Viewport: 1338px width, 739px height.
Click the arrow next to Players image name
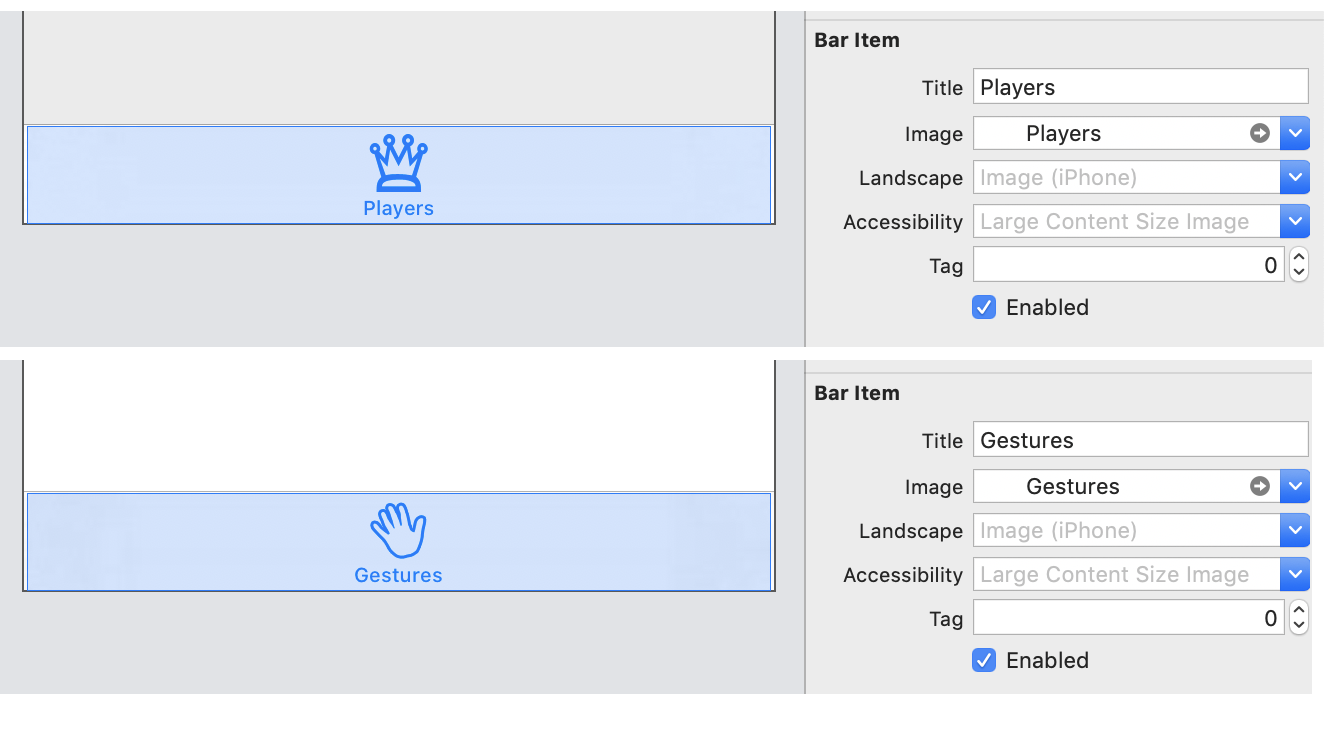click(1261, 133)
